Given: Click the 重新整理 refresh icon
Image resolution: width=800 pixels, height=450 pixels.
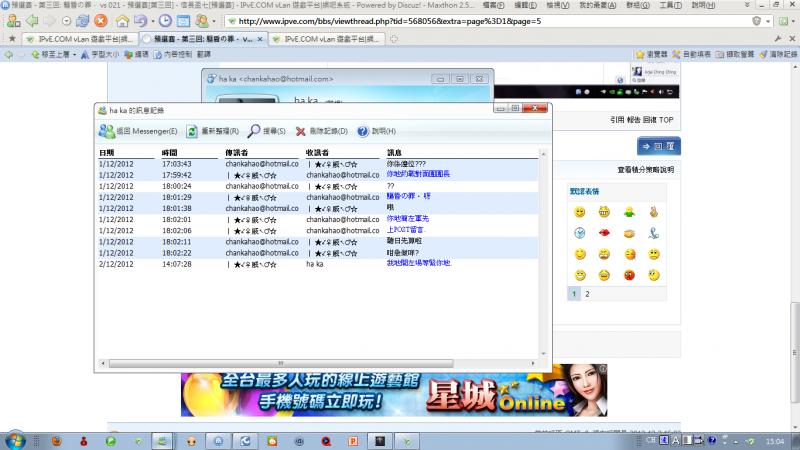Looking at the screenshot, I should click(192, 131).
